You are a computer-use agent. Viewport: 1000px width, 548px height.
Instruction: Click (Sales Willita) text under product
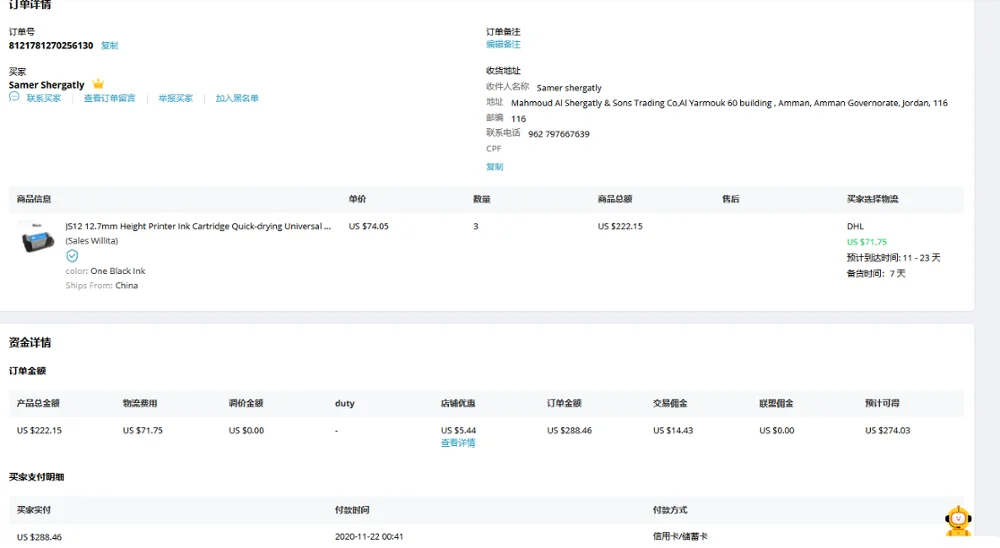(x=92, y=241)
